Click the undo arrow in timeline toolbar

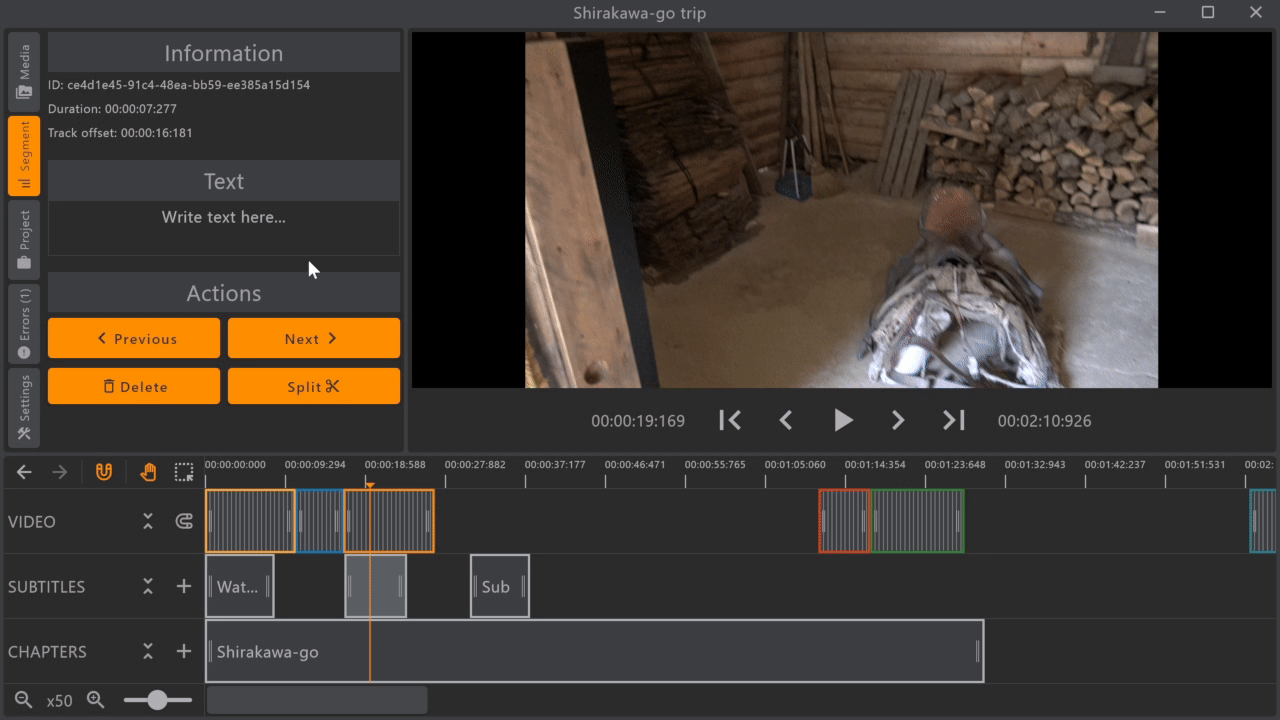(24, 473)
